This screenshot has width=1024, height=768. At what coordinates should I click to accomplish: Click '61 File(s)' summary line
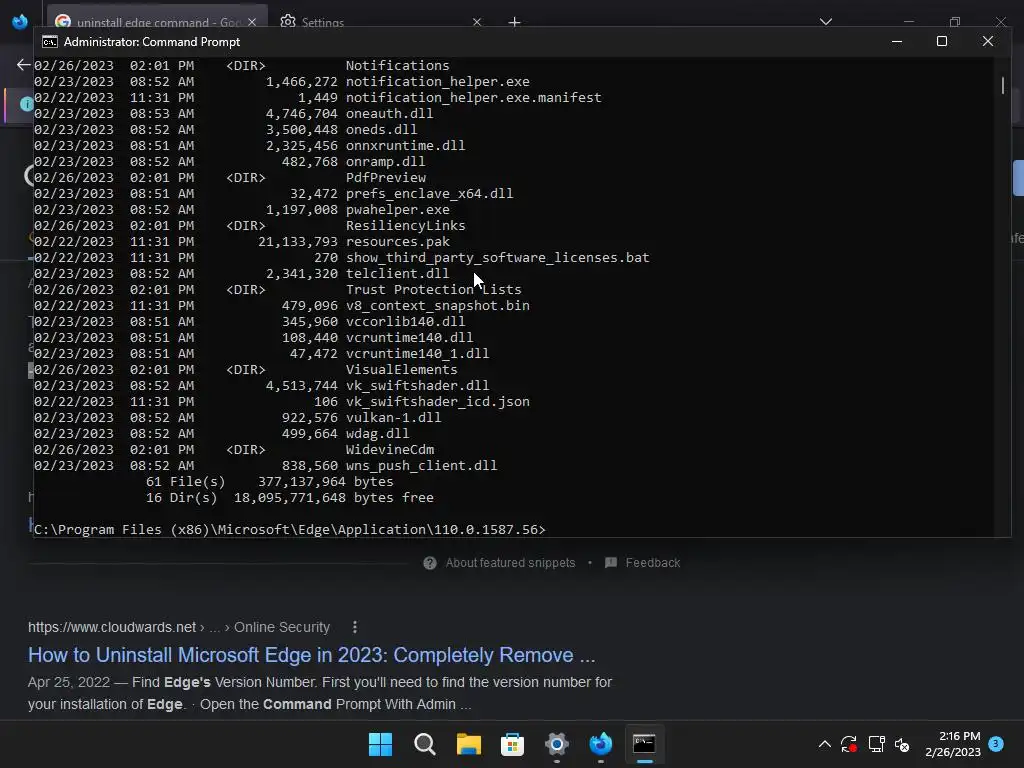point(270,481)
